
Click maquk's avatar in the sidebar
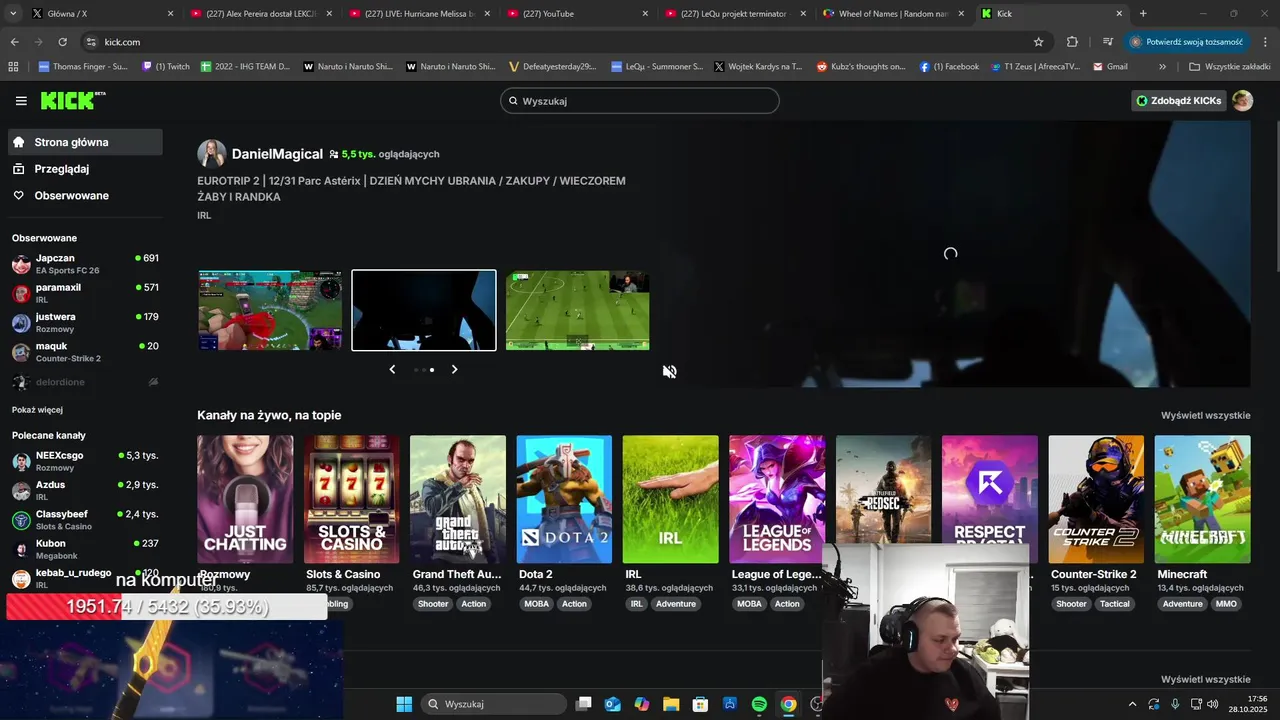click(x=21, y=352)
